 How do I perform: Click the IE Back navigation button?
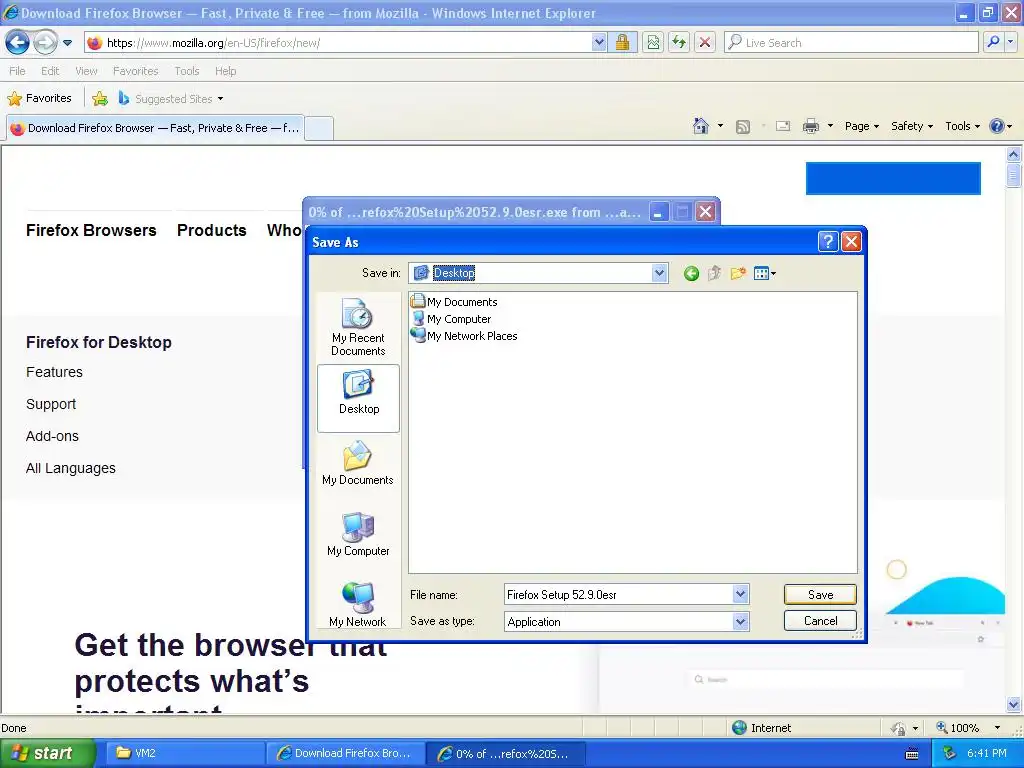click(18, 43)
